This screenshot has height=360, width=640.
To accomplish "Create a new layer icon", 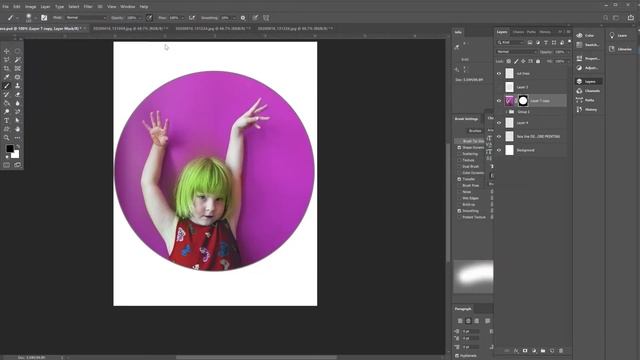I will click(x=552, y=351).
